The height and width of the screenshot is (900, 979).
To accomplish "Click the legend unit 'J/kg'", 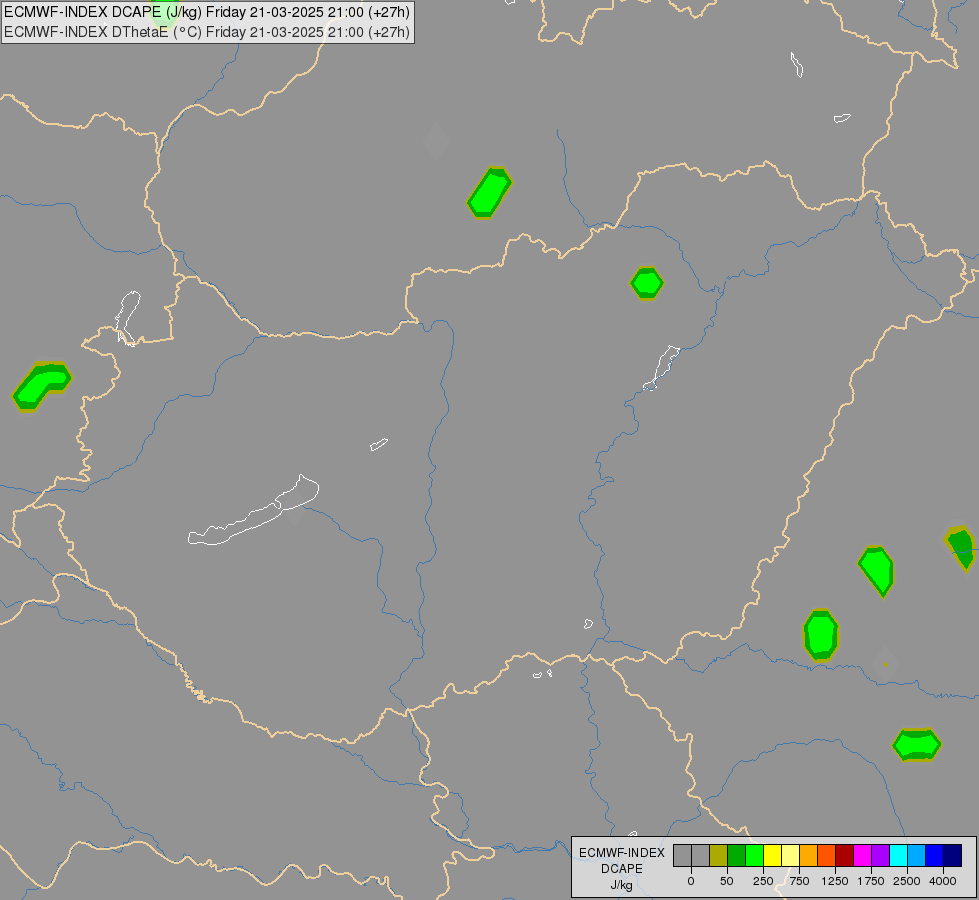I will pos(622,885).
